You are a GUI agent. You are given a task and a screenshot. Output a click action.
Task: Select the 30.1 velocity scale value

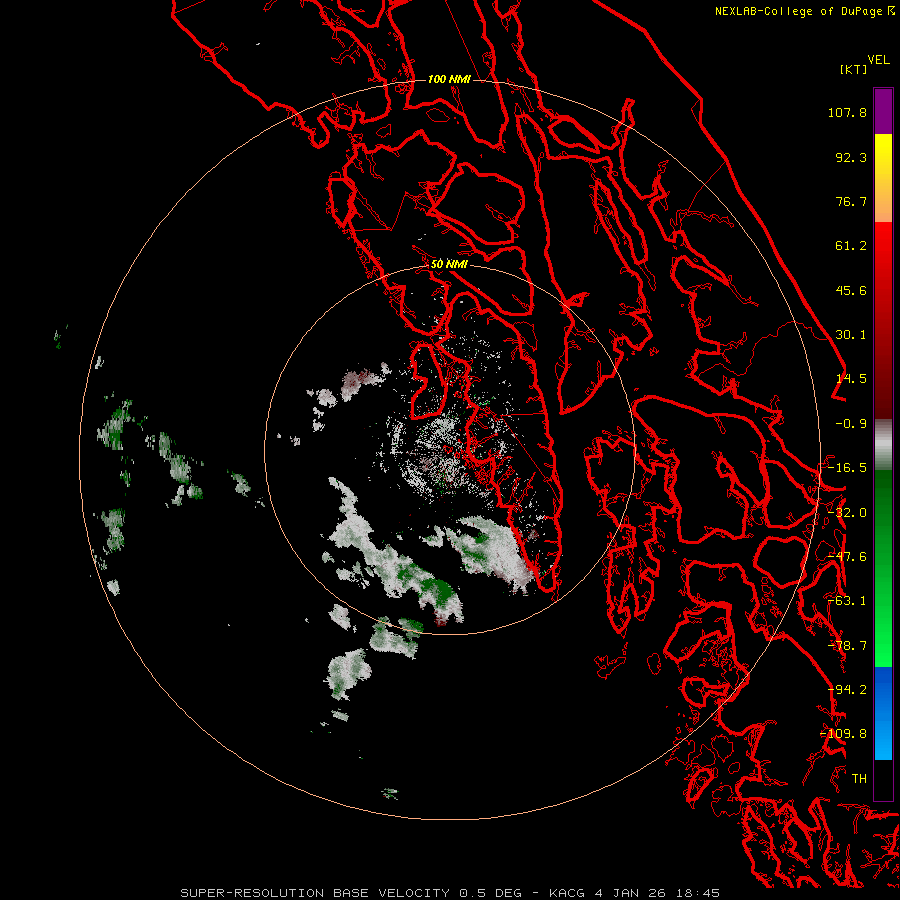pos(851,335)
